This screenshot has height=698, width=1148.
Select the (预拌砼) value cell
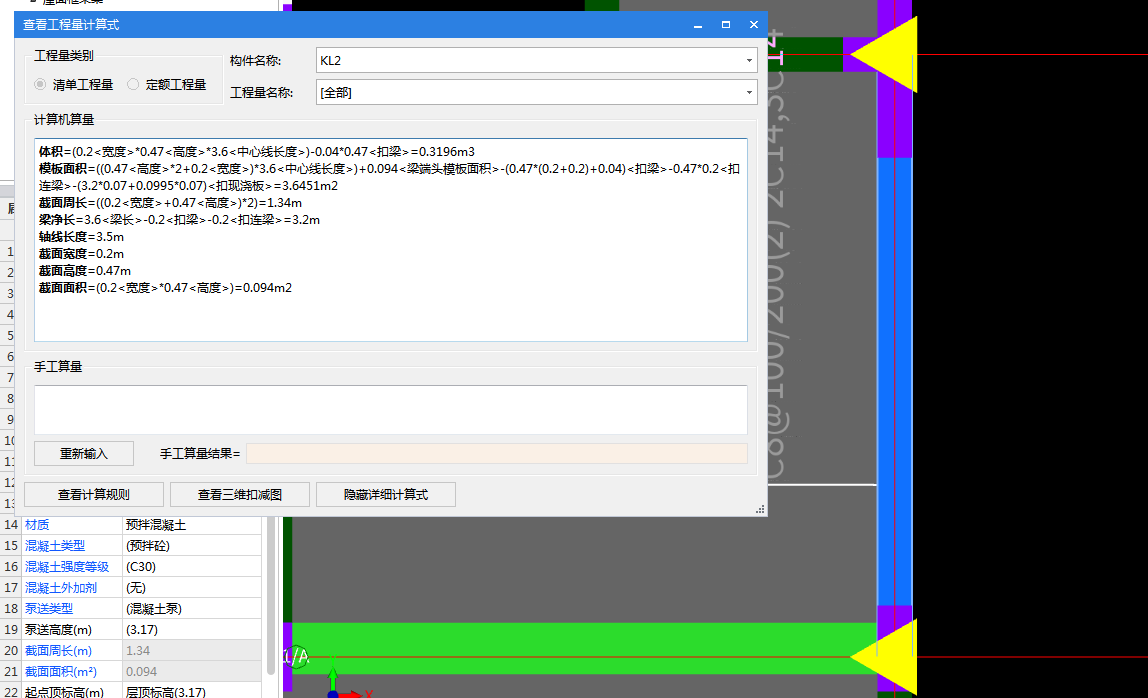click(x=192, y=546)
